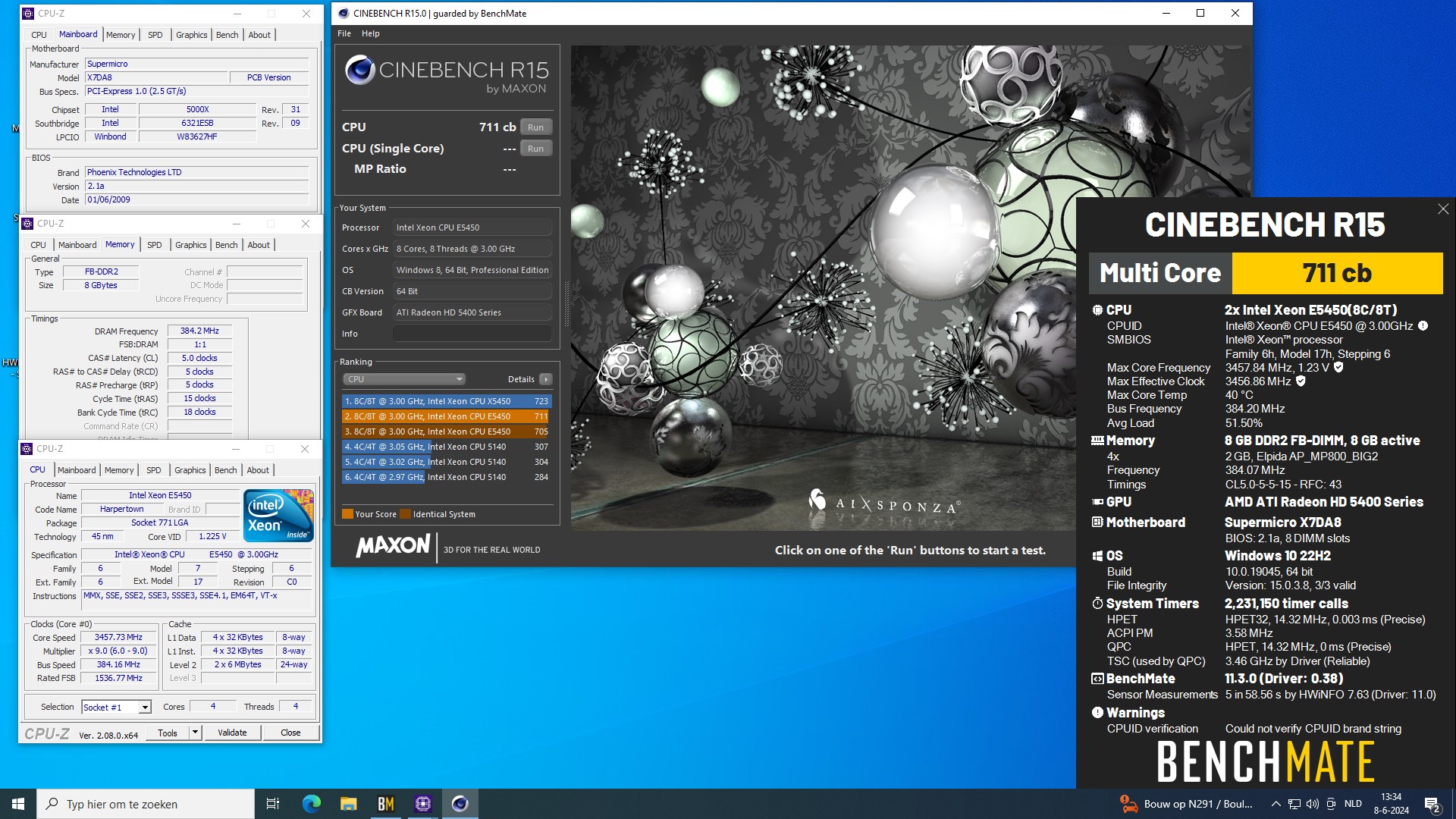This screenshot has width=1456, height=819.
Task: Click the Intel Xeon inside logo in CPU-Z
Action: coord(278,516)
